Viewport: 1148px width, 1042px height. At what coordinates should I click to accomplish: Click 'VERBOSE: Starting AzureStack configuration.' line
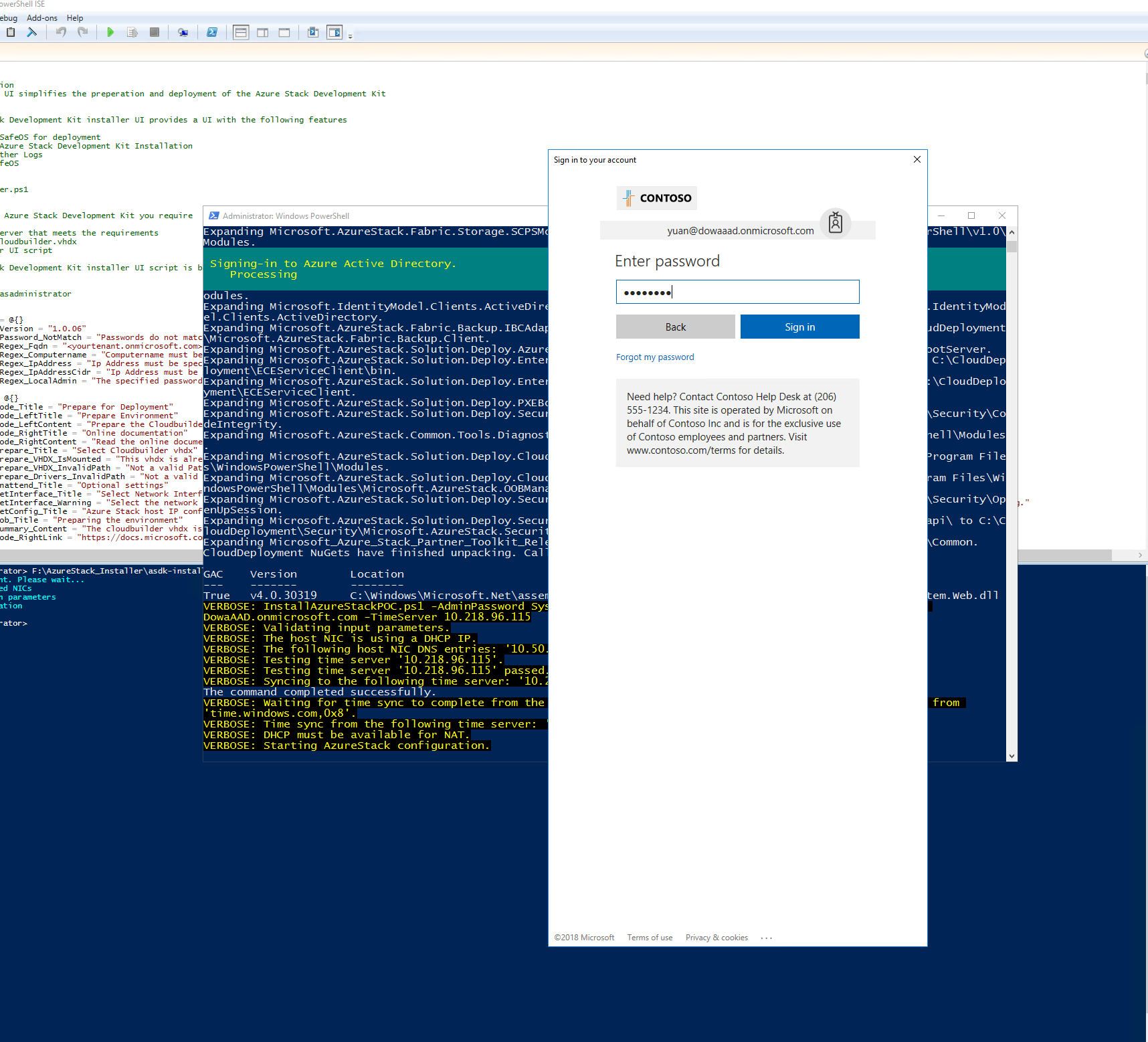pos(347,746)
